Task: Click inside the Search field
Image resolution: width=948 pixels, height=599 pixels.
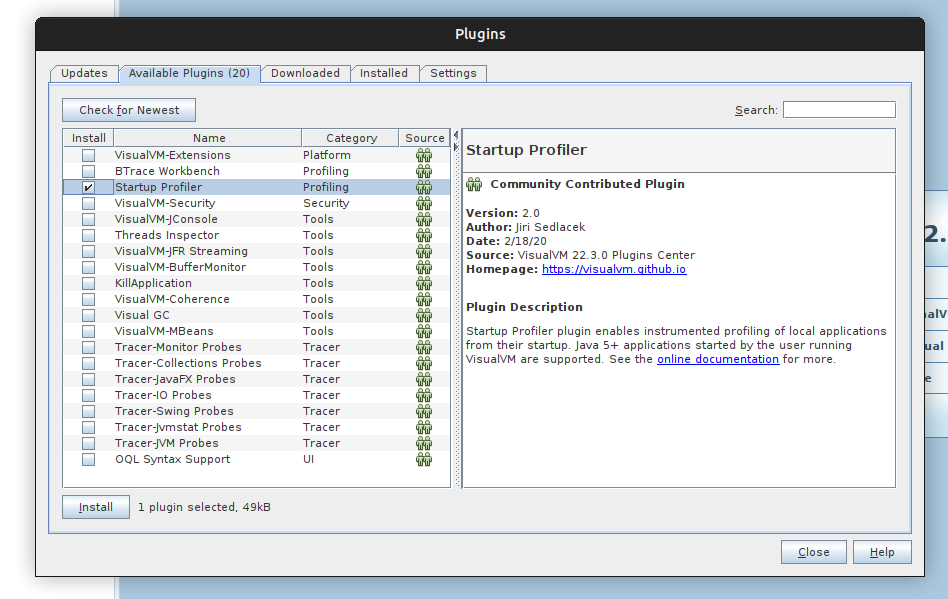Action: click(x=838, y=109)
